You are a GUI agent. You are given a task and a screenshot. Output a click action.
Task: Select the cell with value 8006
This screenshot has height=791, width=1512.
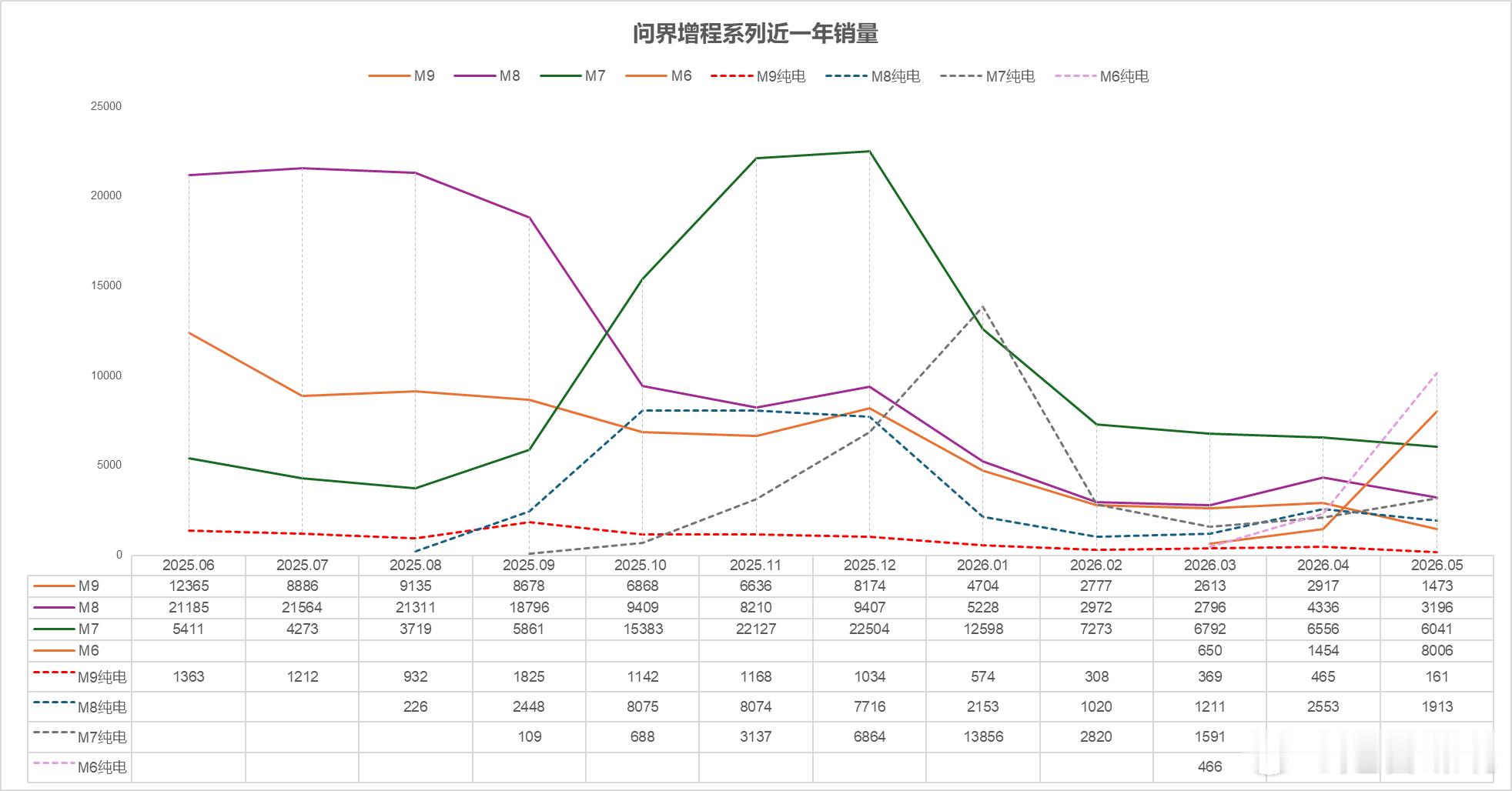tap(1437, 650)
